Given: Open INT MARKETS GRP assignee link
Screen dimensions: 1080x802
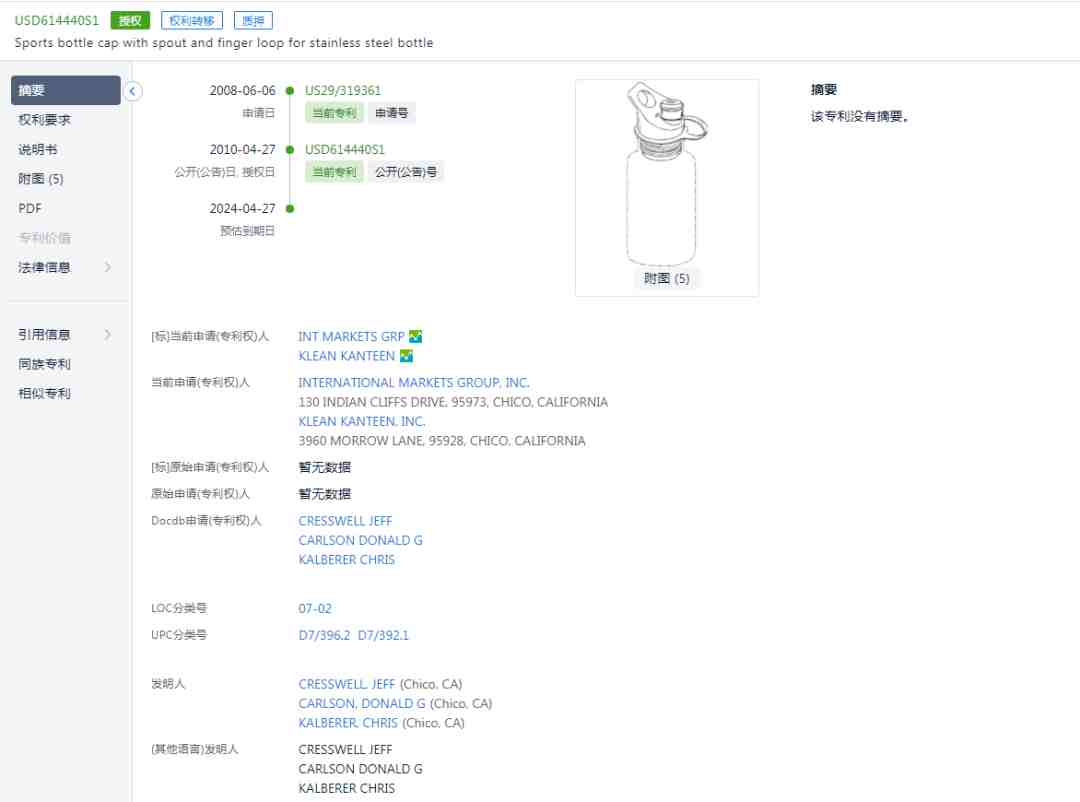Looking at the screenshot, I should pos(351,336).
